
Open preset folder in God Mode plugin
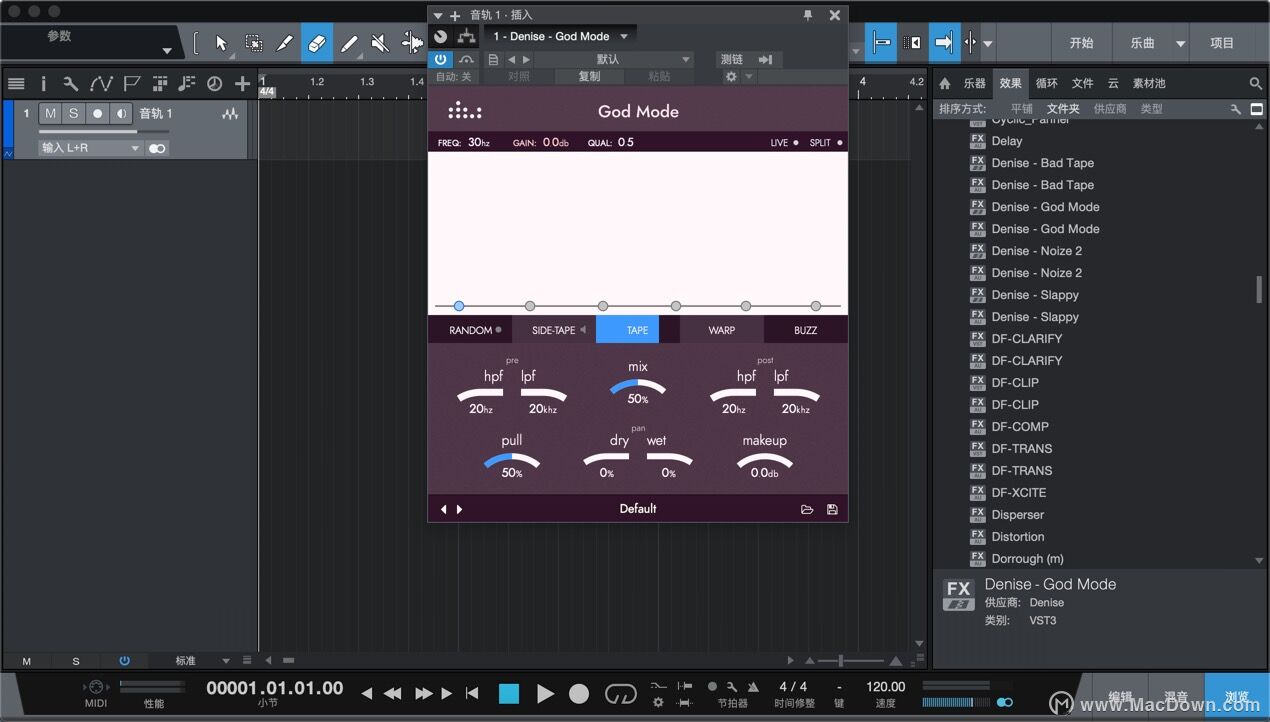(807, 509)
